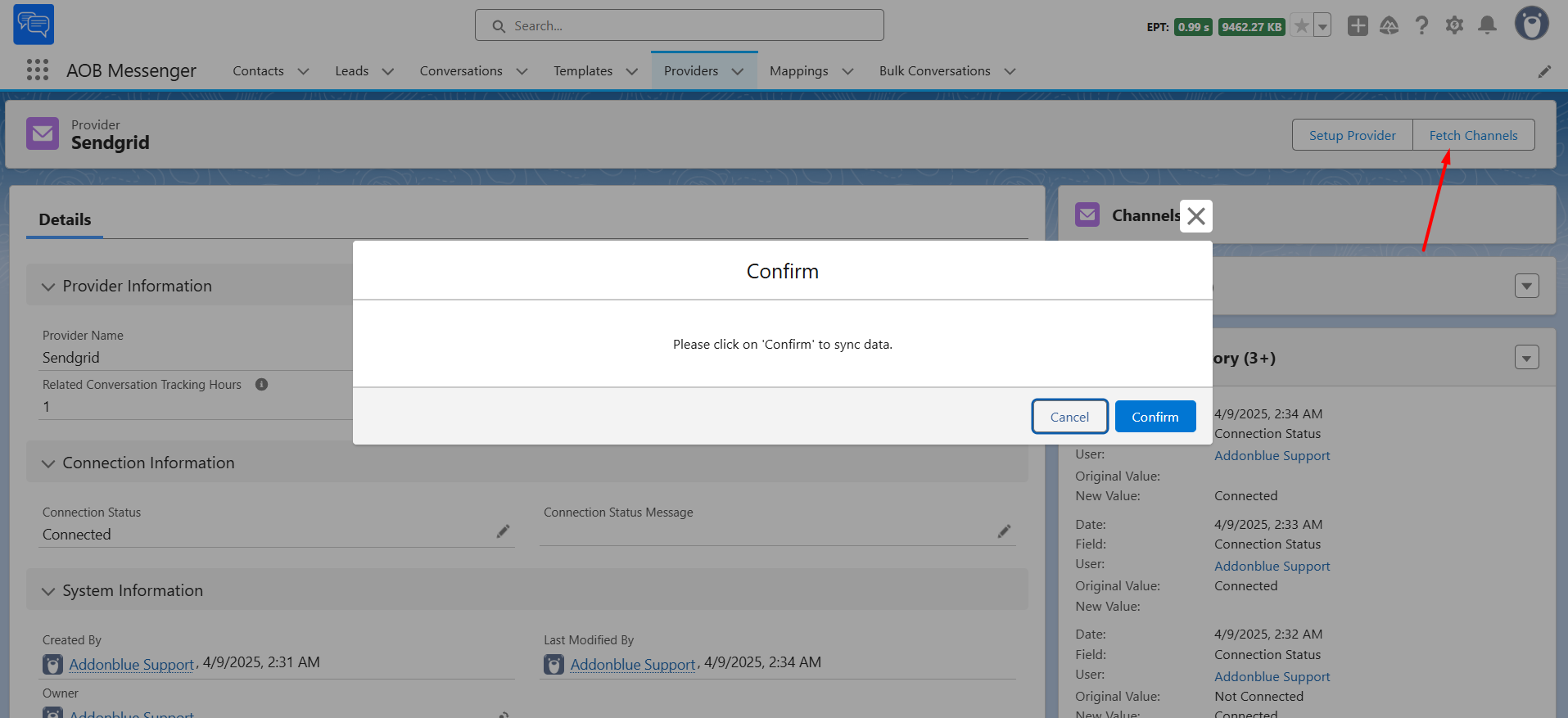Click the Fetch Channels button
This screenshot has height=718, width=1568.
(x=1473, y=135)
